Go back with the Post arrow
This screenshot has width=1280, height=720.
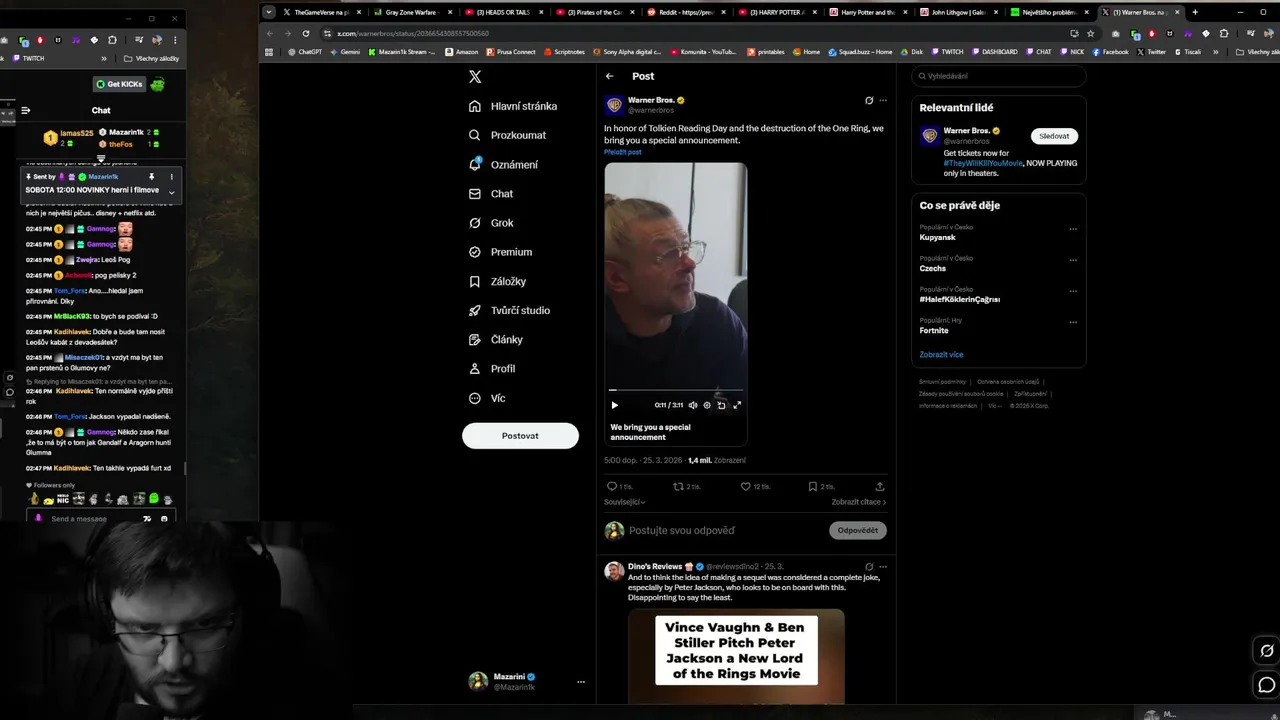click(610, 76)
